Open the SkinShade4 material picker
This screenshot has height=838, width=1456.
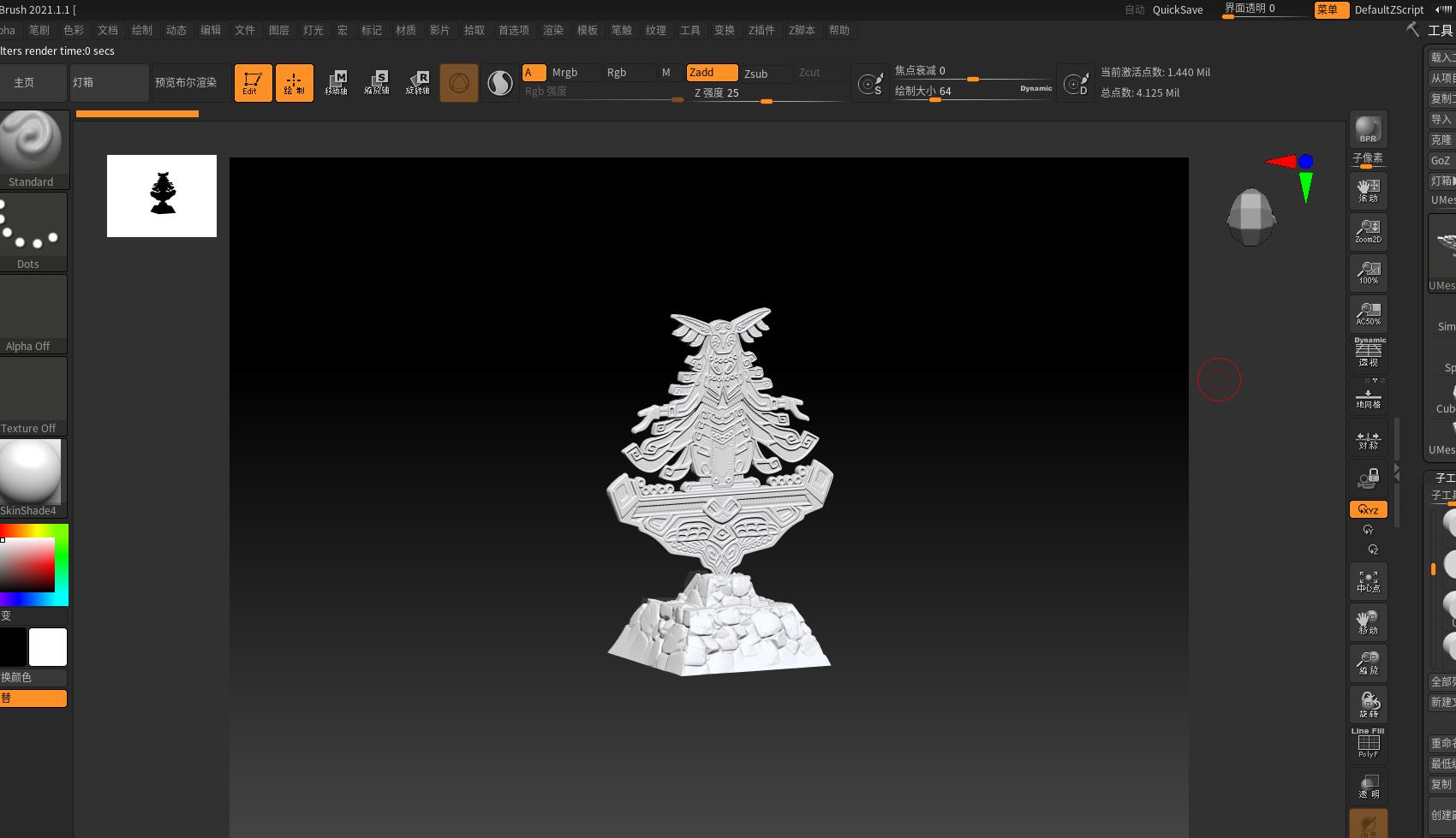pos(33,477)
